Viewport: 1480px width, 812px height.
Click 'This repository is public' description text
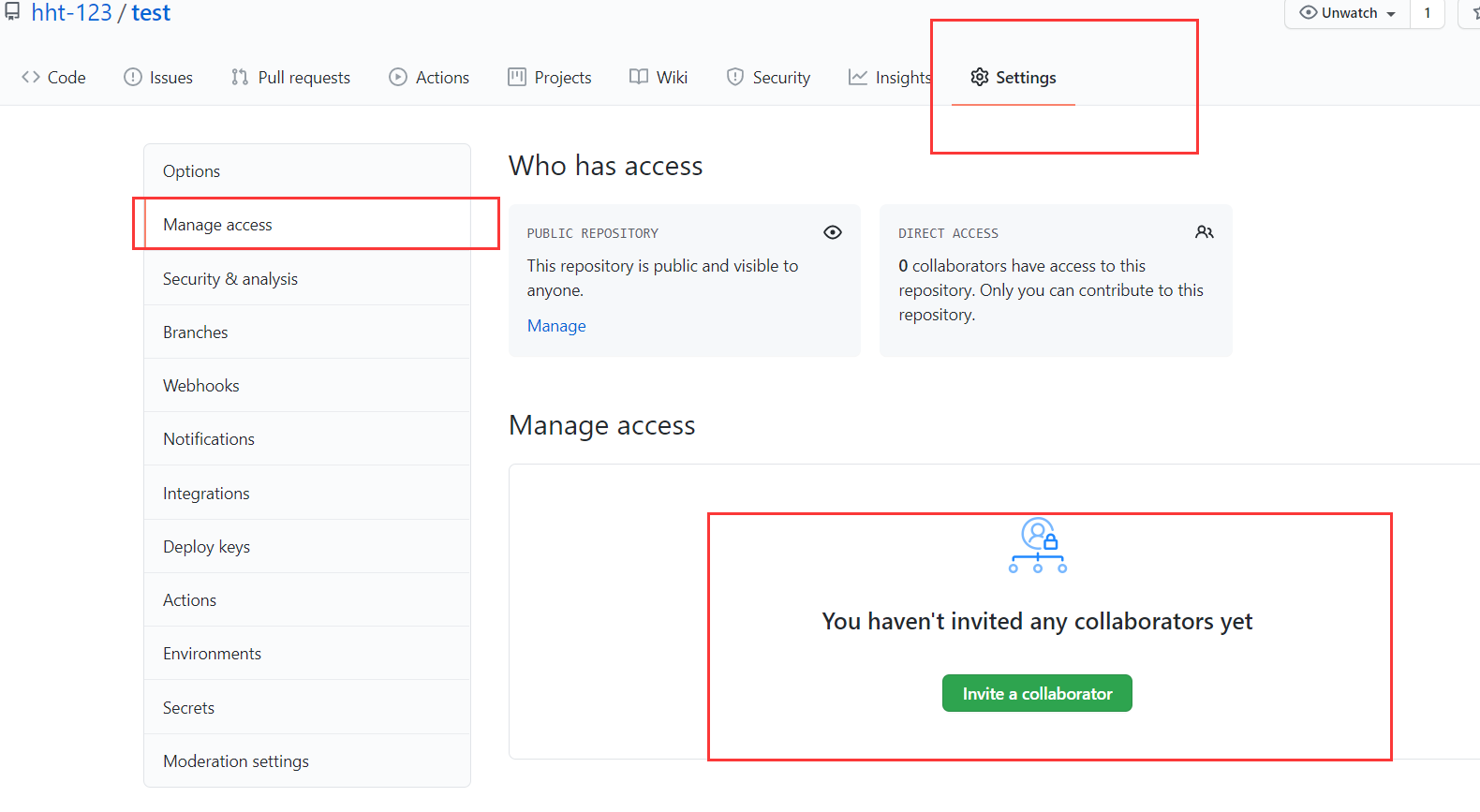(662, 278)
